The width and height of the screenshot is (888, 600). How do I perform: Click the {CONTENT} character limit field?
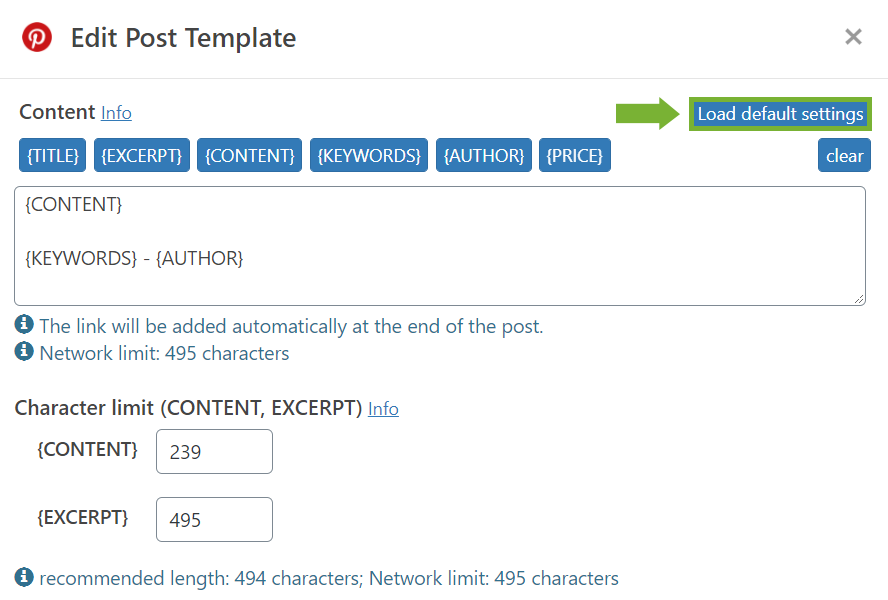215,452
